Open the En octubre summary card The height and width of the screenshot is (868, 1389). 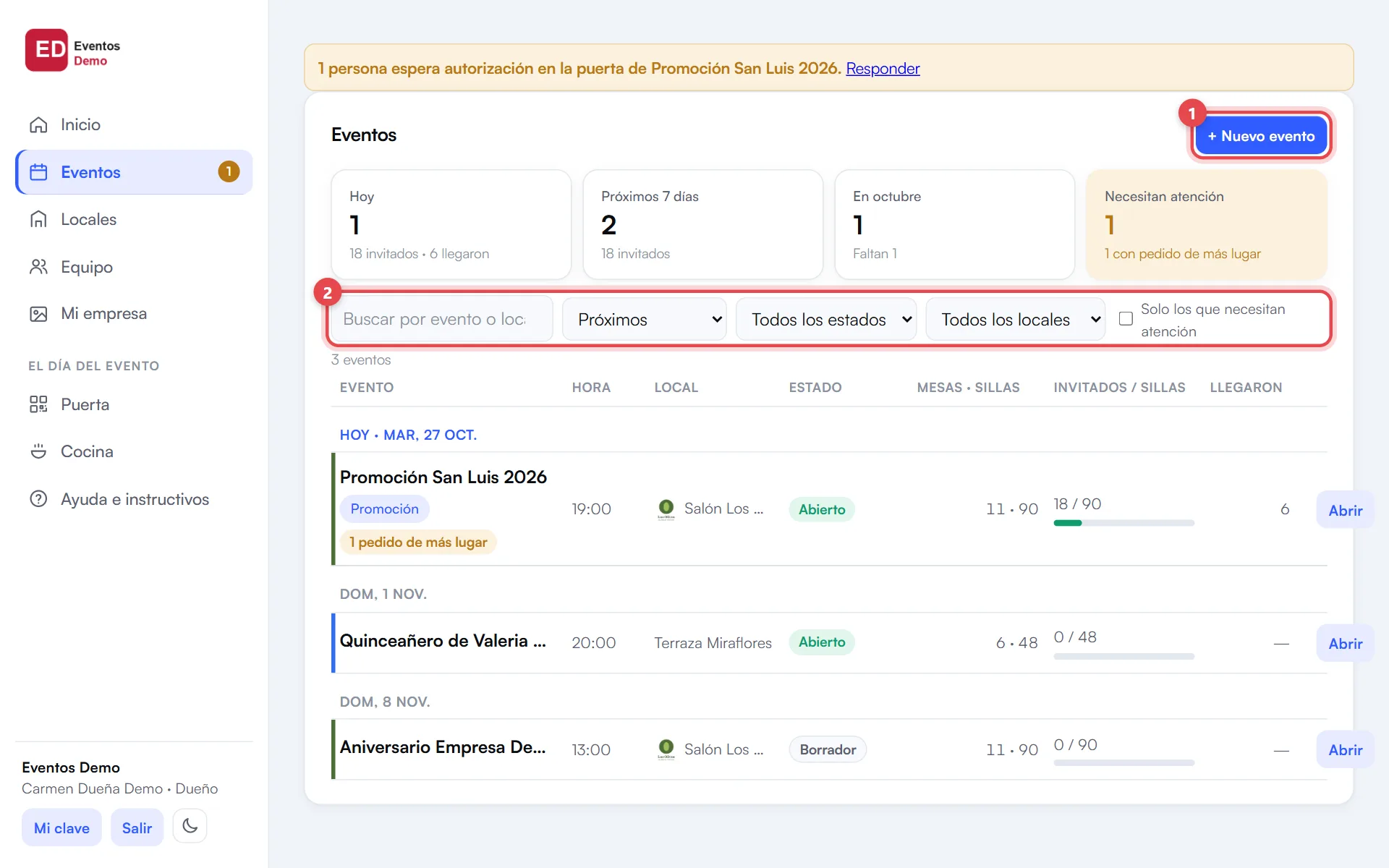[x=955, y=224]
